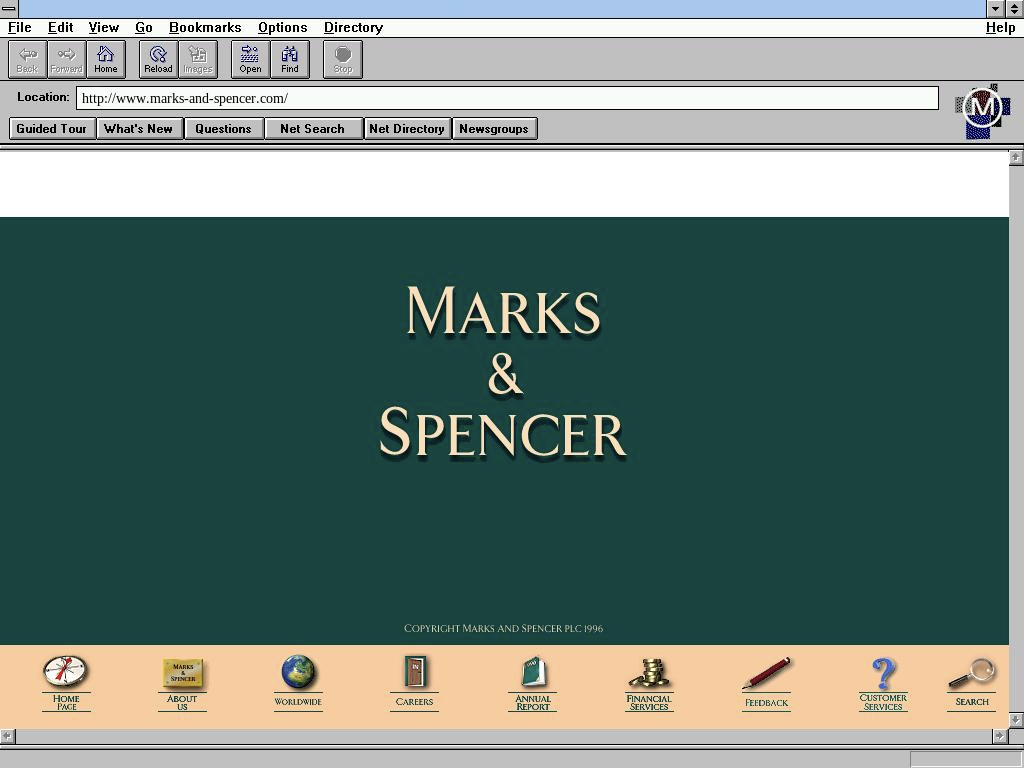The width and height of the screenshot is (1024, 768).
Task: Click the Home toolbar icon
Action: click(x=105, y=59)
